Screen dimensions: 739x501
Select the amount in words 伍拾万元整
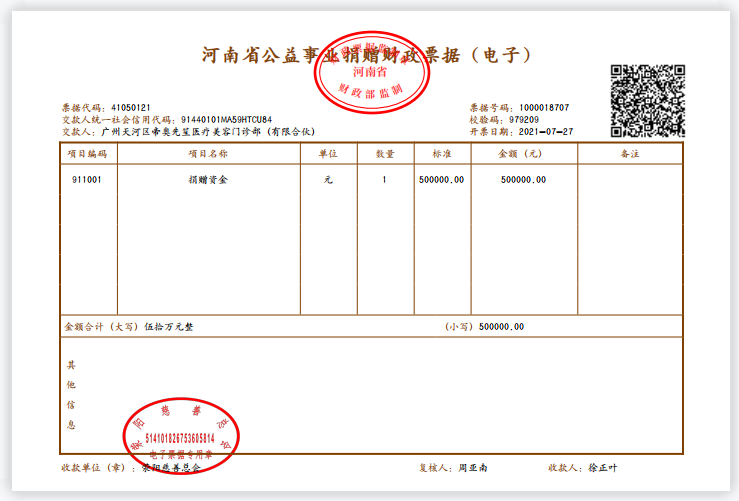tap(169, 327)
